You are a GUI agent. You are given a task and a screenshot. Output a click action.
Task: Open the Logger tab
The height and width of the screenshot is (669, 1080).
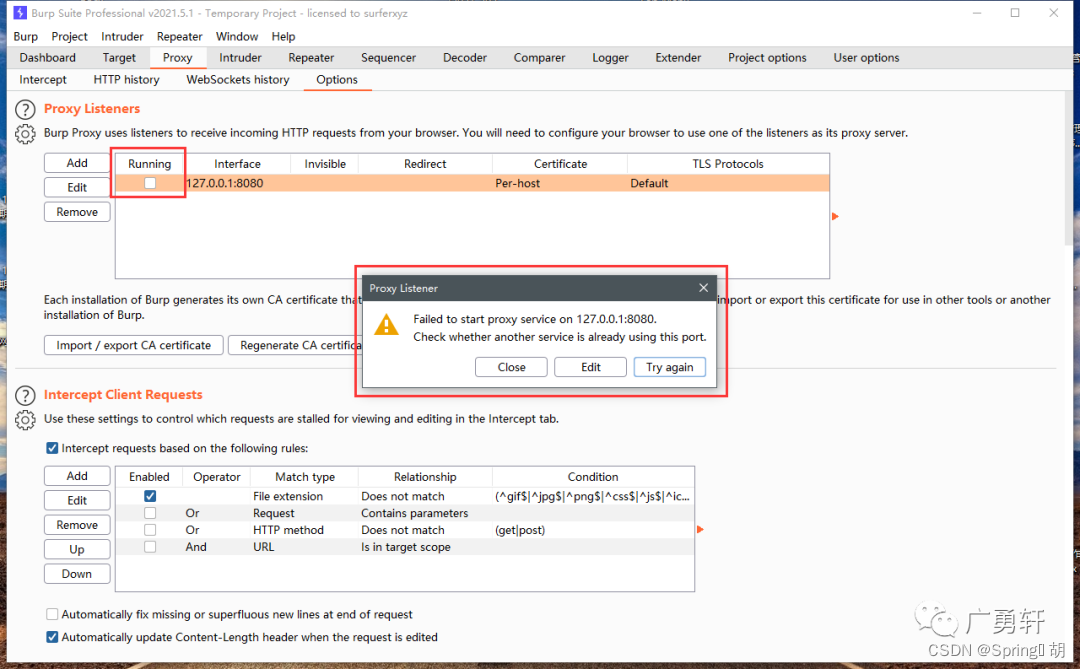tap(610, 58)
